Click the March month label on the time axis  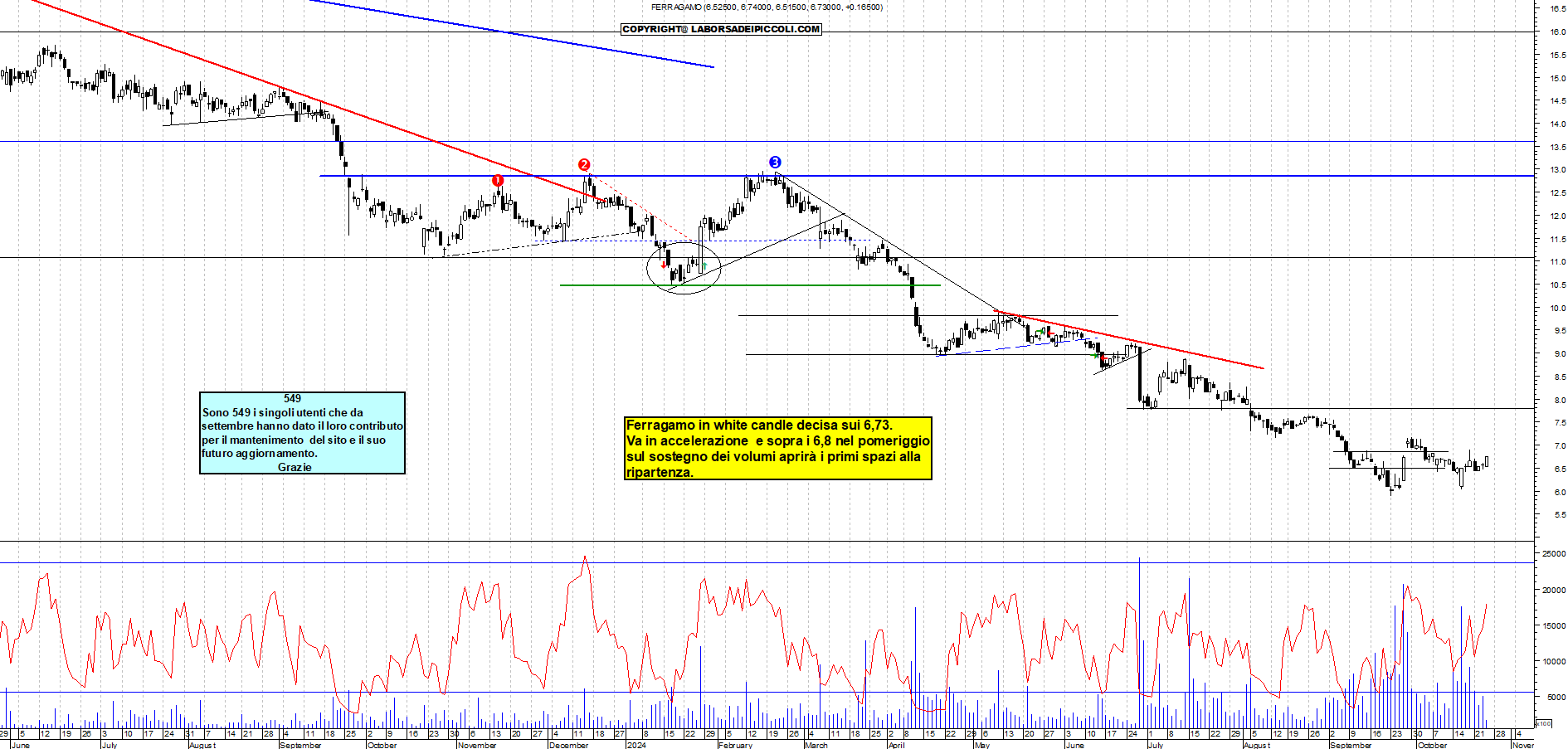816,745
